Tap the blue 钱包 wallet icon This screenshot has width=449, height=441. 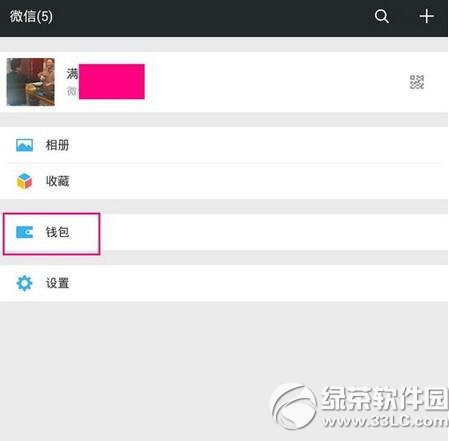pyautogui.click(x=25, y=232)
